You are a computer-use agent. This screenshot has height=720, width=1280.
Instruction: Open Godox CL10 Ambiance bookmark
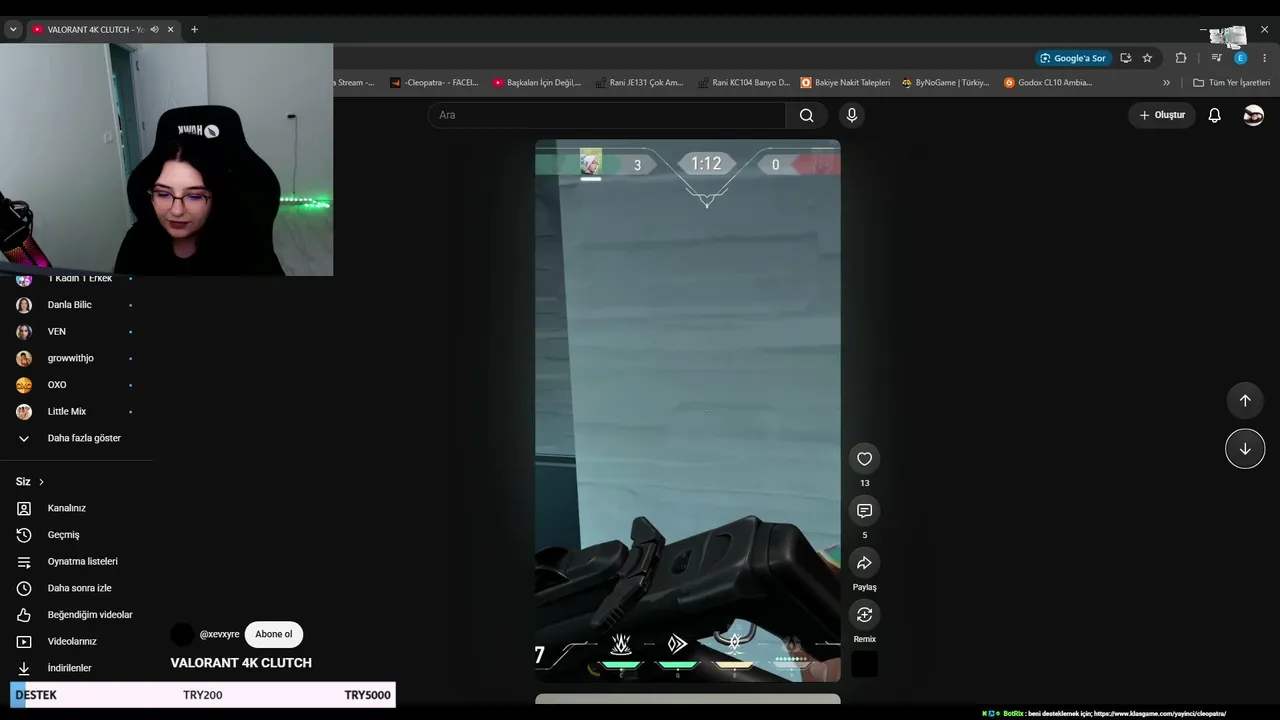pos(1048,83)
